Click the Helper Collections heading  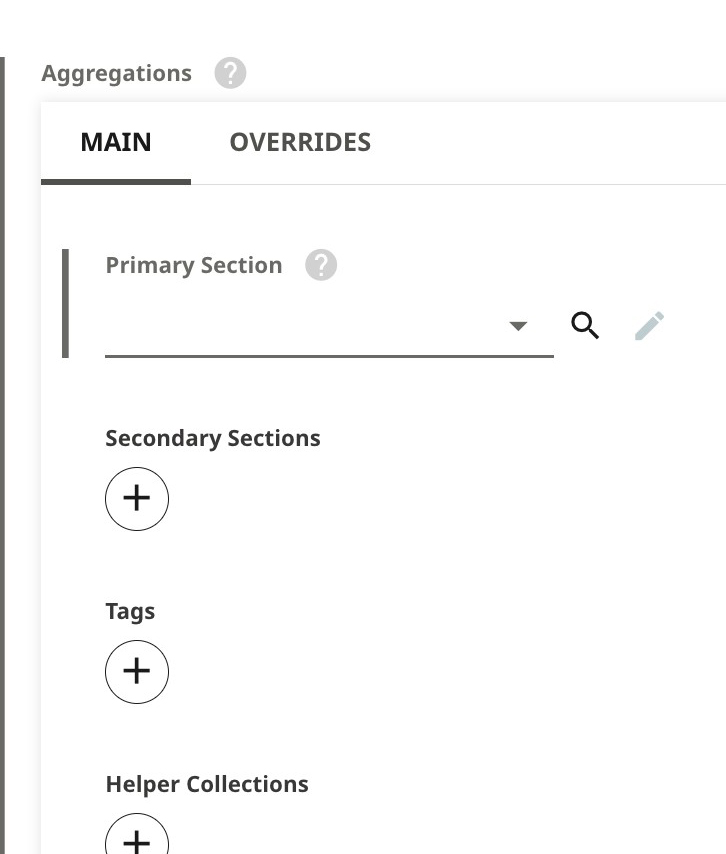point(207,784)
